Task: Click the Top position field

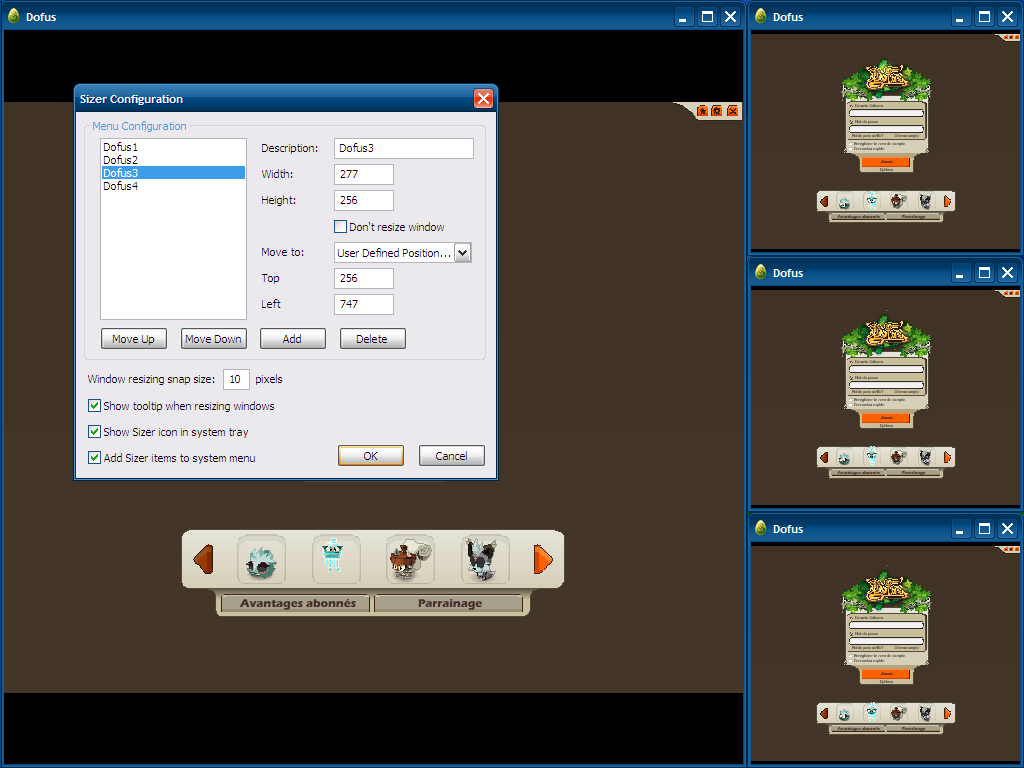Action: point(364,278)
